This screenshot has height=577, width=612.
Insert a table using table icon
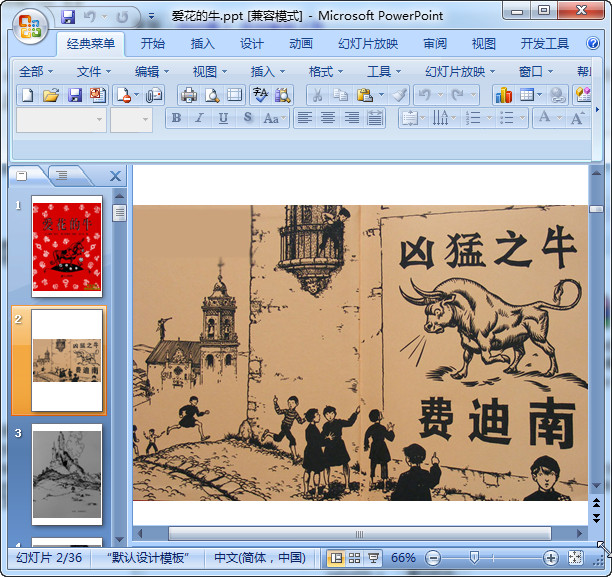coord(527,95)
